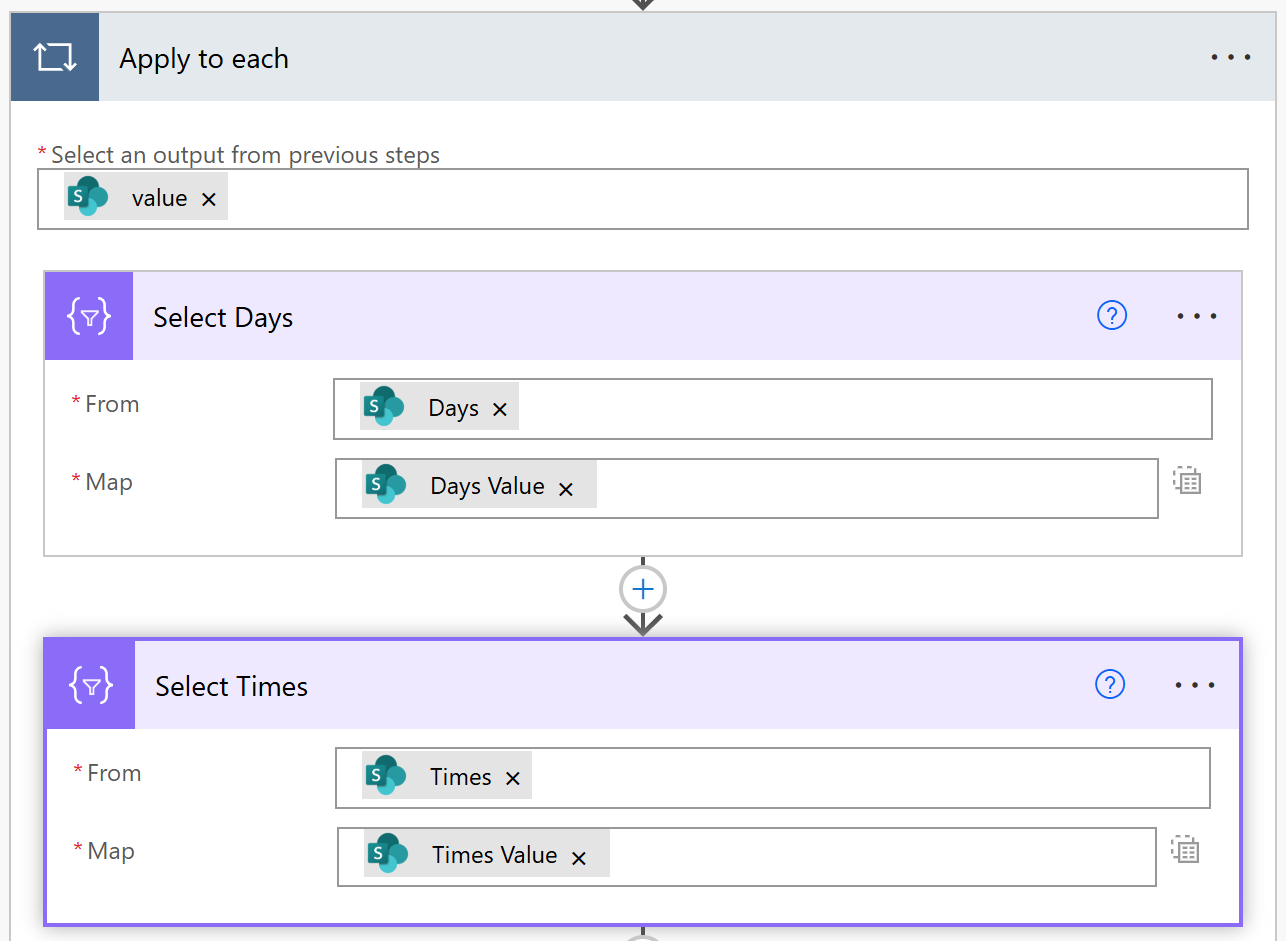
Task: Remove the Days token from From field
Action: [500, 409]
